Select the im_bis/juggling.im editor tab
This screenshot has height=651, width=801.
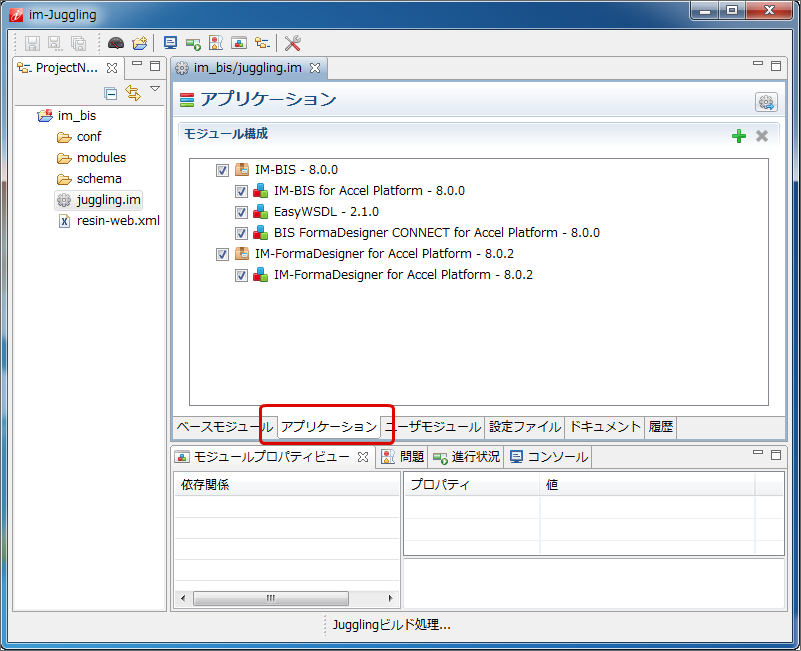pos(247,68)
